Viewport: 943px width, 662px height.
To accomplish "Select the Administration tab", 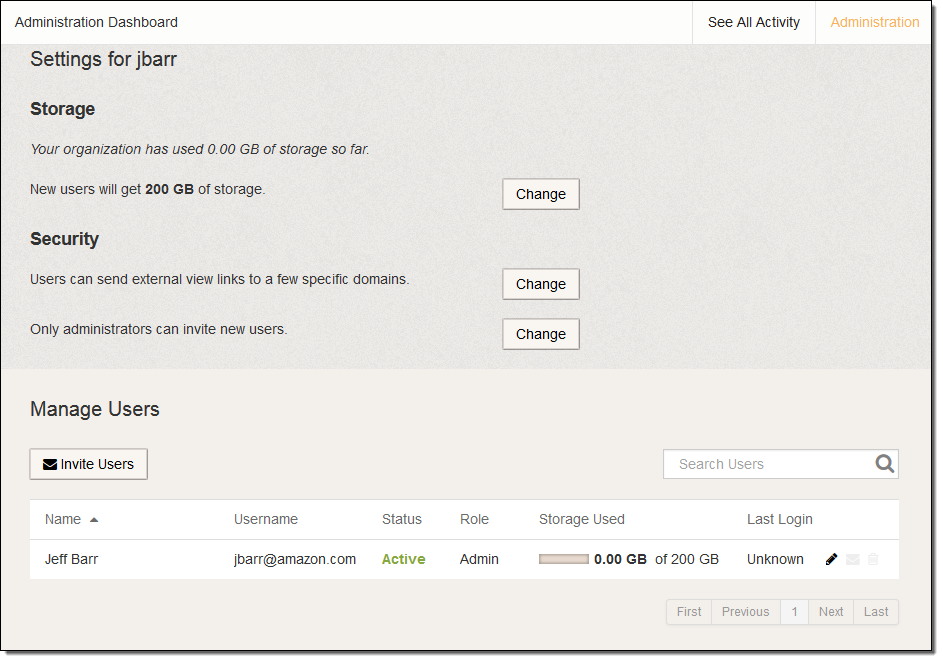I will pyautogui.click(x=874, y=22).
